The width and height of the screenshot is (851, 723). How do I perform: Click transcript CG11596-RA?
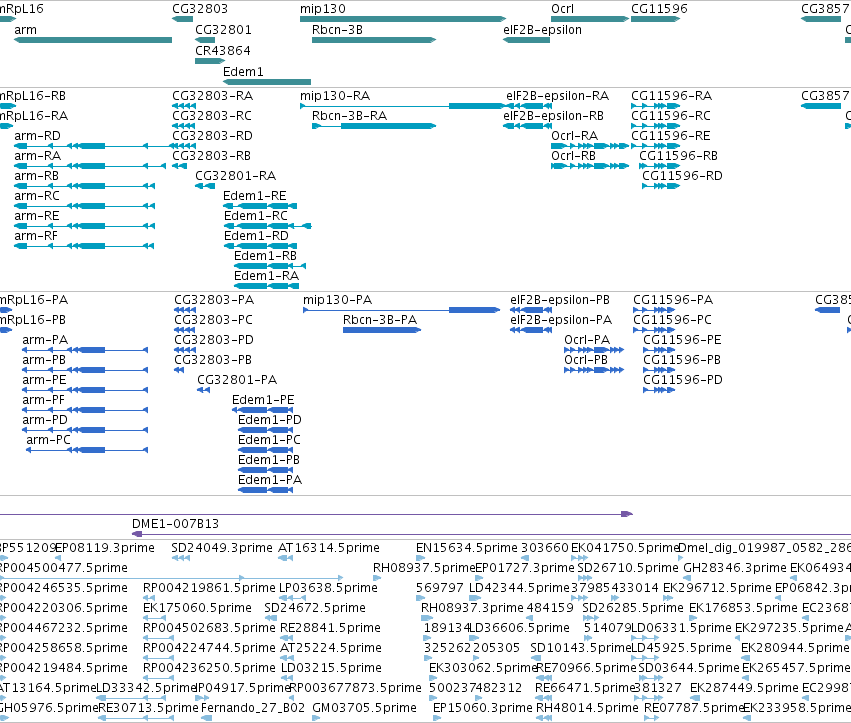tap(656, 106)
